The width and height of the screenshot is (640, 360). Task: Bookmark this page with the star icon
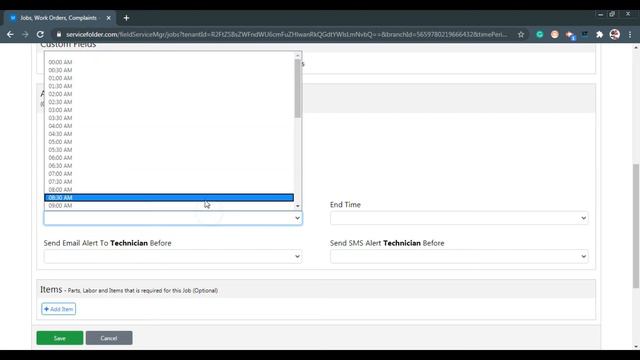click(521, 35)
